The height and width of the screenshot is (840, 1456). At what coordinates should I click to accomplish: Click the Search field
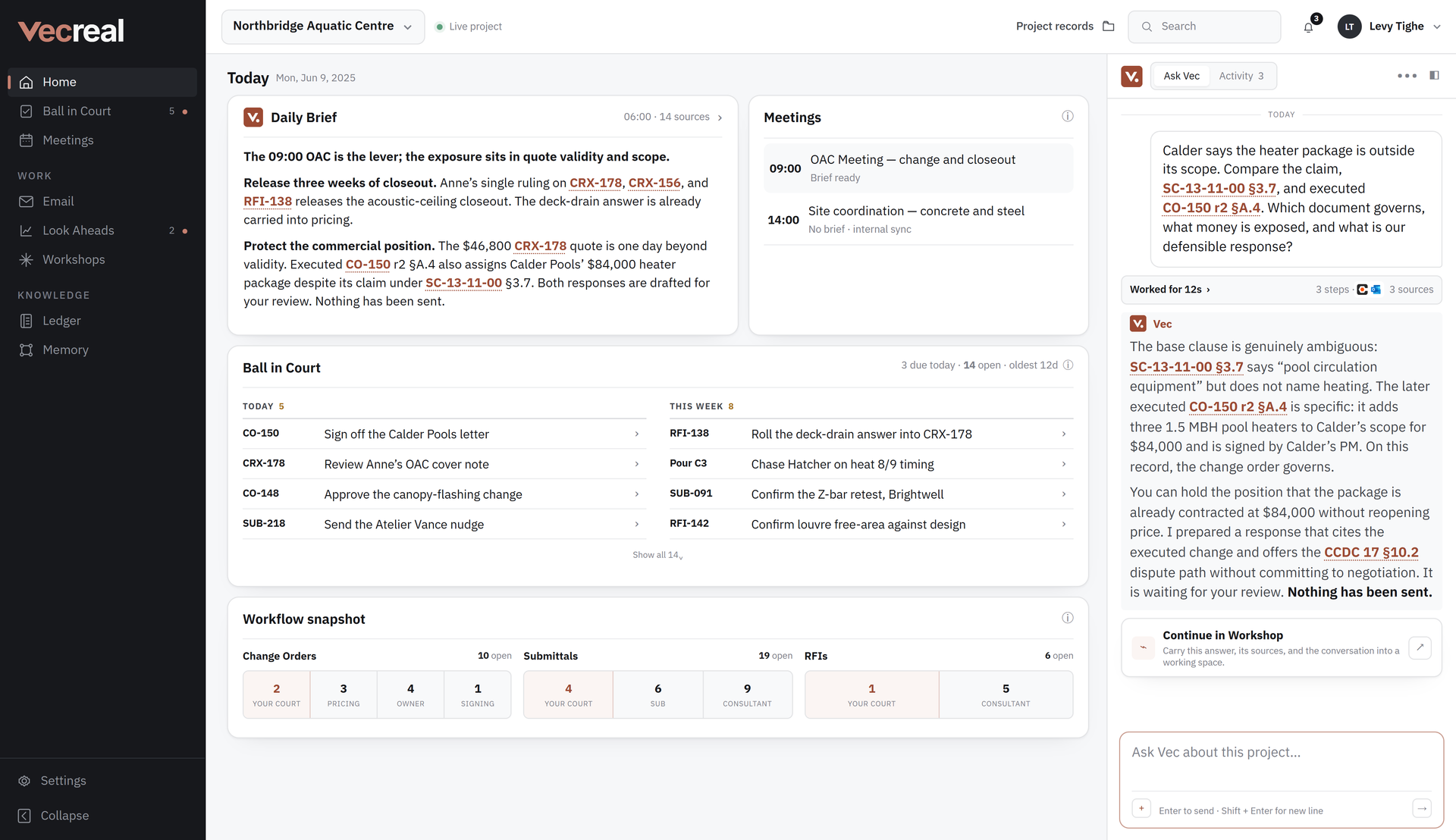point(1204,27)
